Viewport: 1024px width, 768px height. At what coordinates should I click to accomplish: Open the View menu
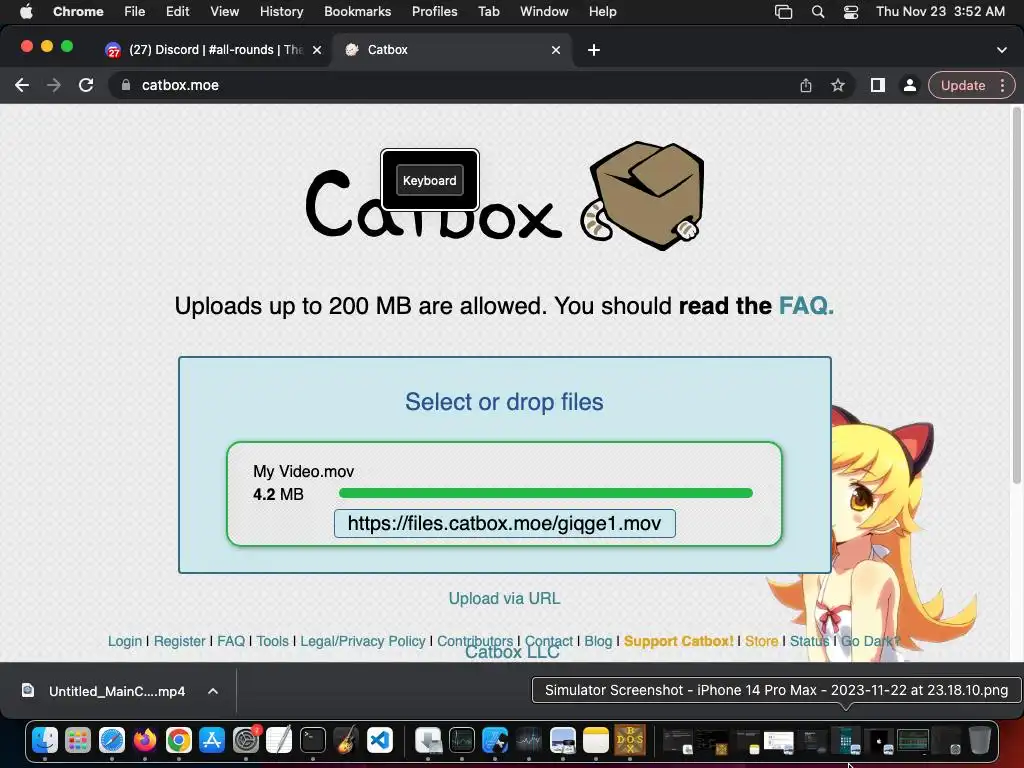pyautogui.click(x=225, y=12)
